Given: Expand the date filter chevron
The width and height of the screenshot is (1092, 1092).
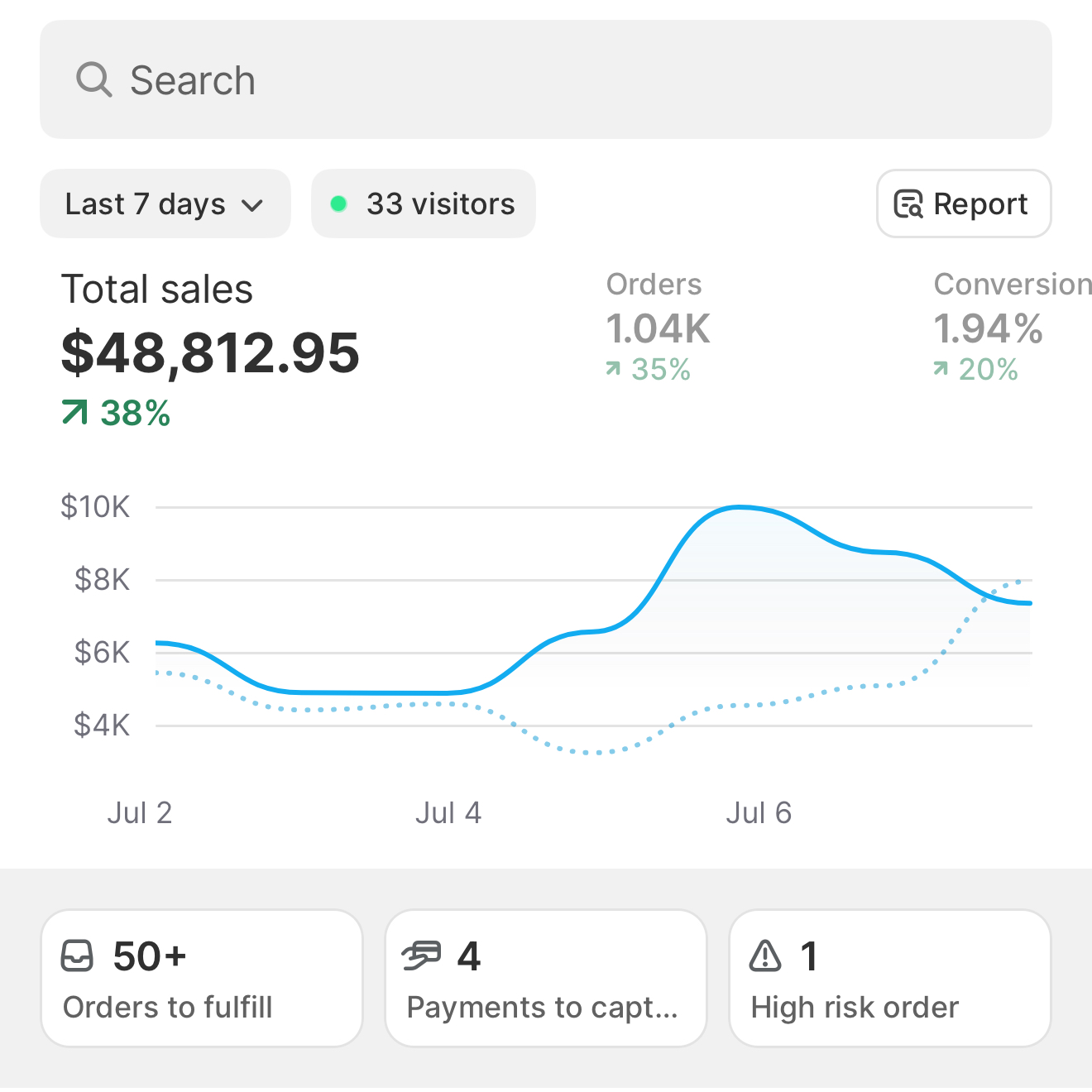Looking at the screenshot, I should pyautogui.click(x=253, y=205).
